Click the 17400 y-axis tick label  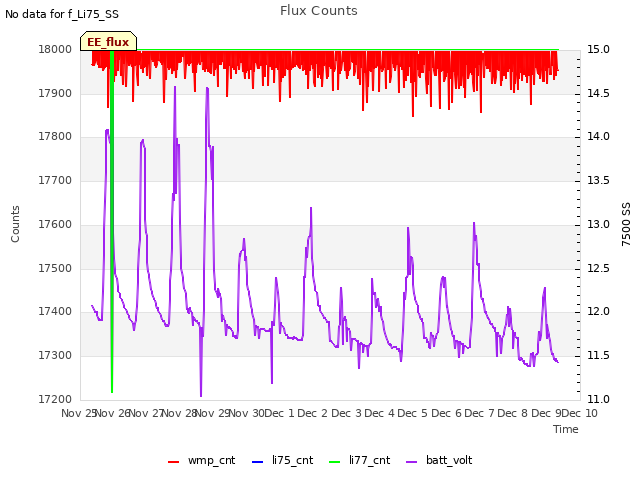[55, 312]
